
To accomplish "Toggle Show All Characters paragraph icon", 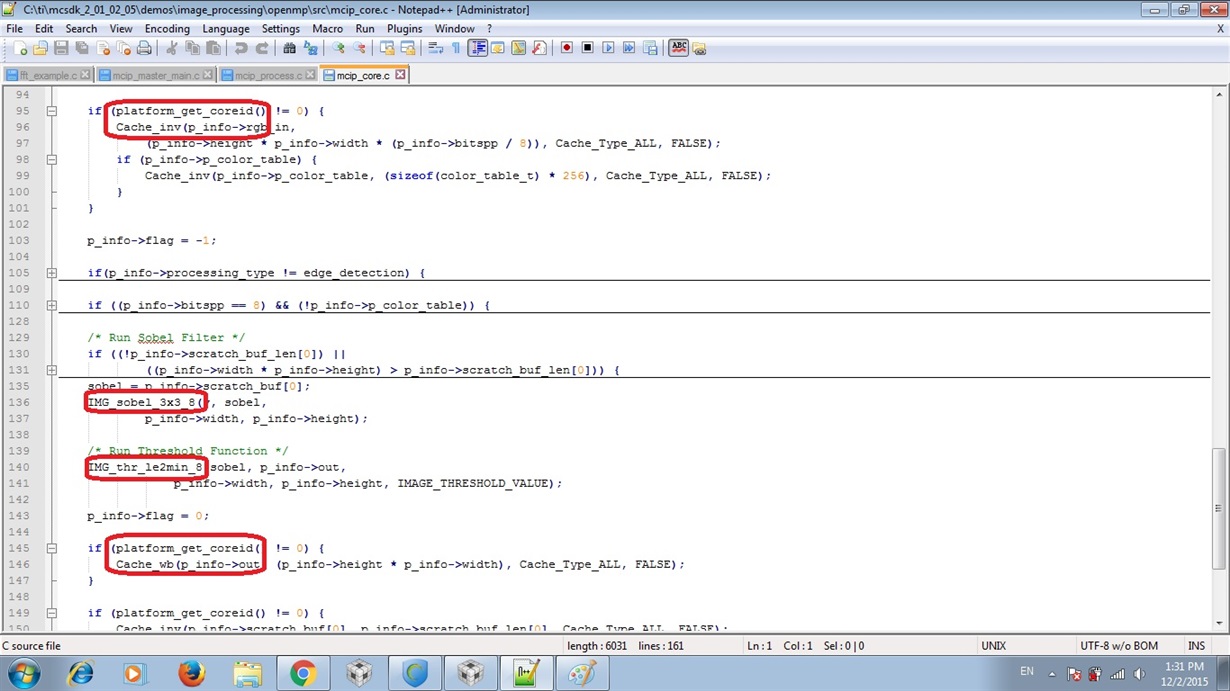I will coord(456,48).
